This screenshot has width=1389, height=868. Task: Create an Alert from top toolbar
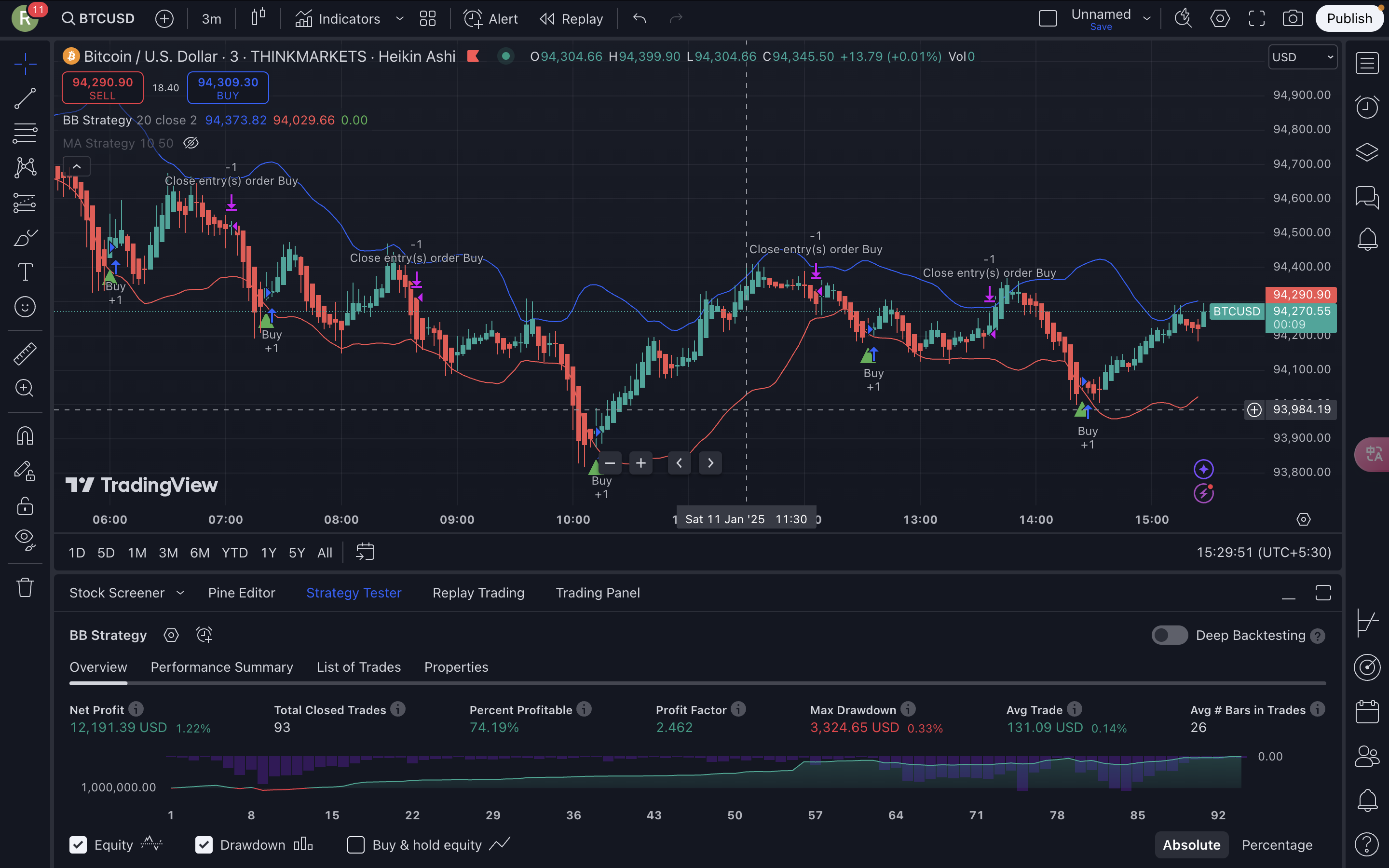(x=491, y=18)
